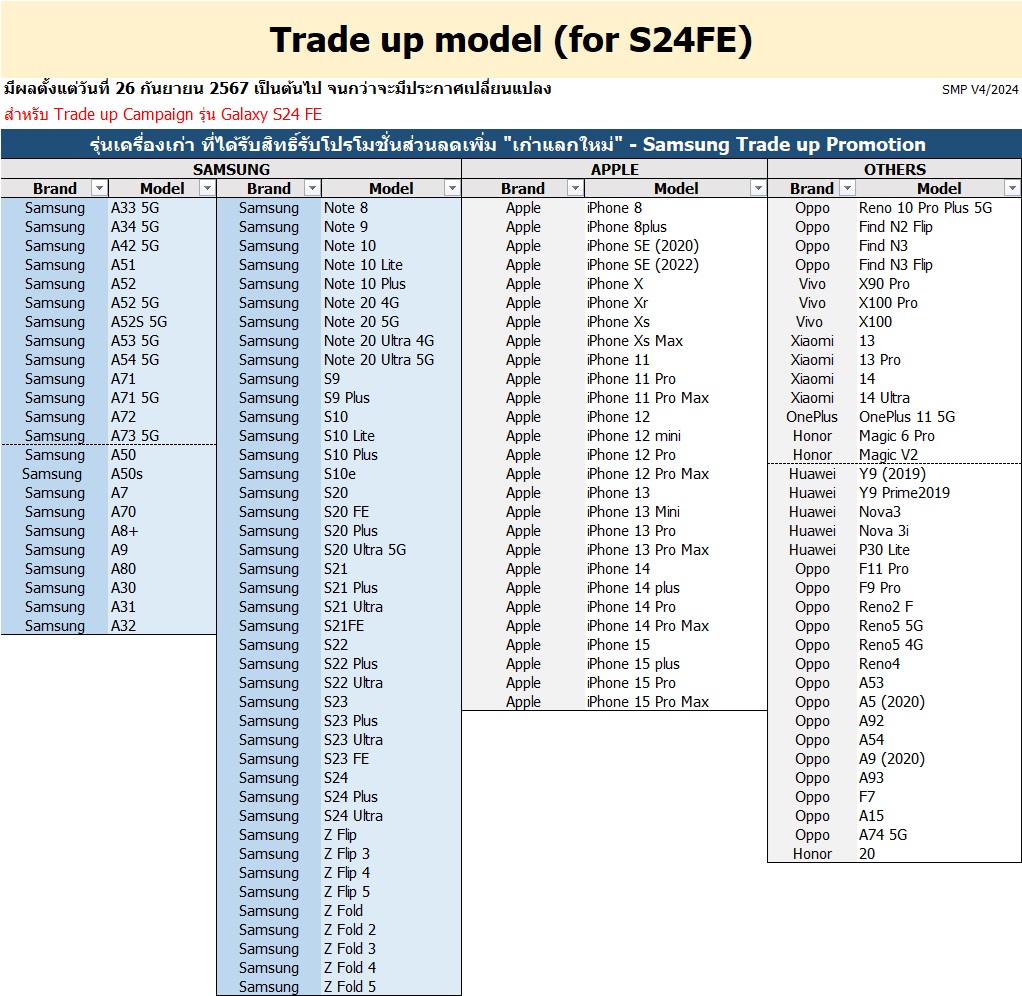The width and height of the screenshot is (1022, 996).
Task: Open the Apple Model column filter
Action: point(758,188)
